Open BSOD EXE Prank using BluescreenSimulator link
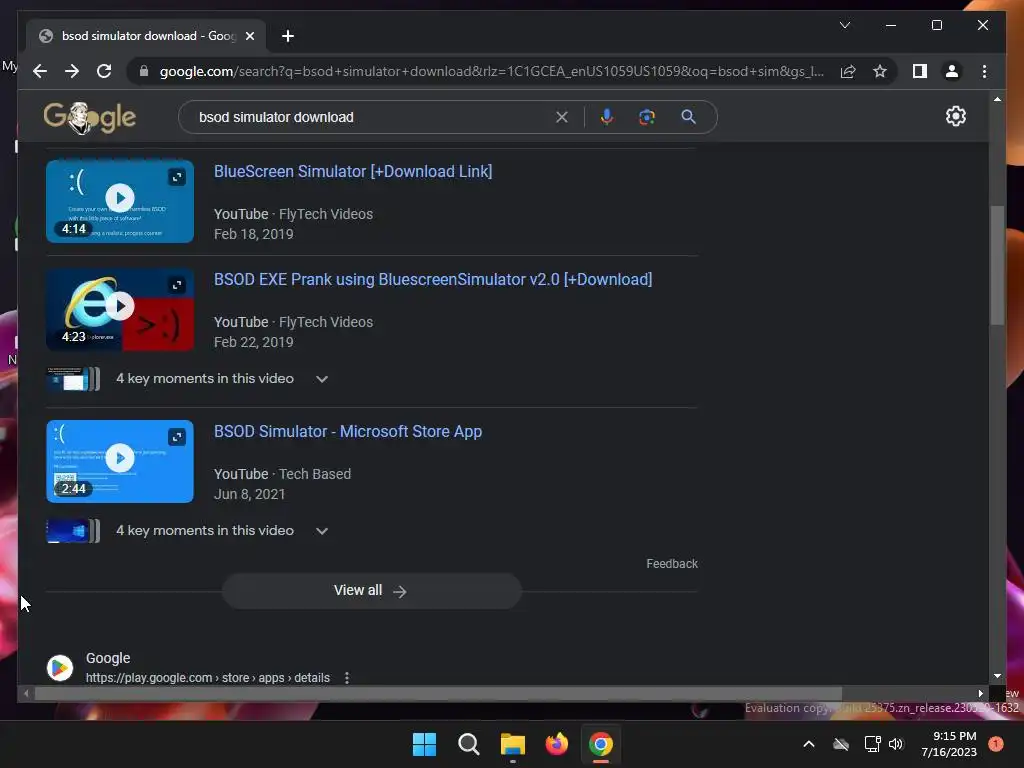The image size is (1024, 768). pyautogui.click(x=433, y=279)
